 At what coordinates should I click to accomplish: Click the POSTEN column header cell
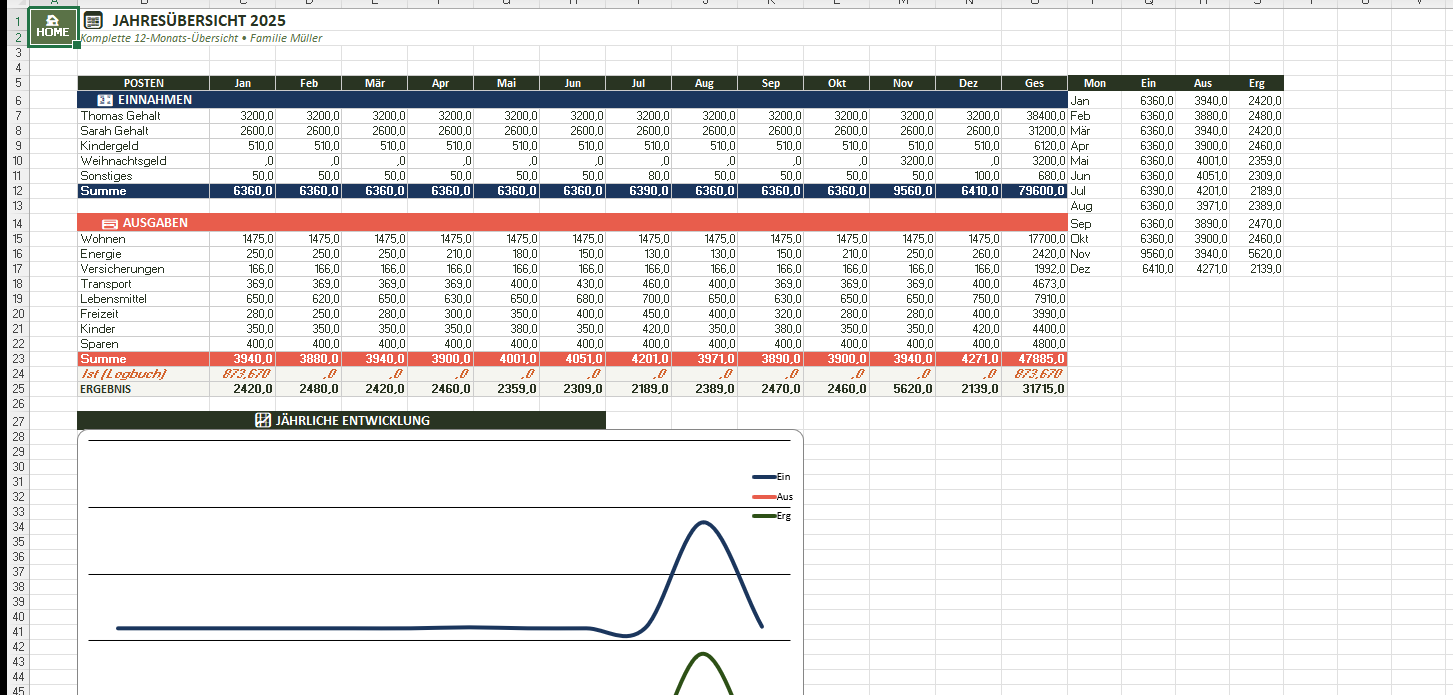click(143, 83)
